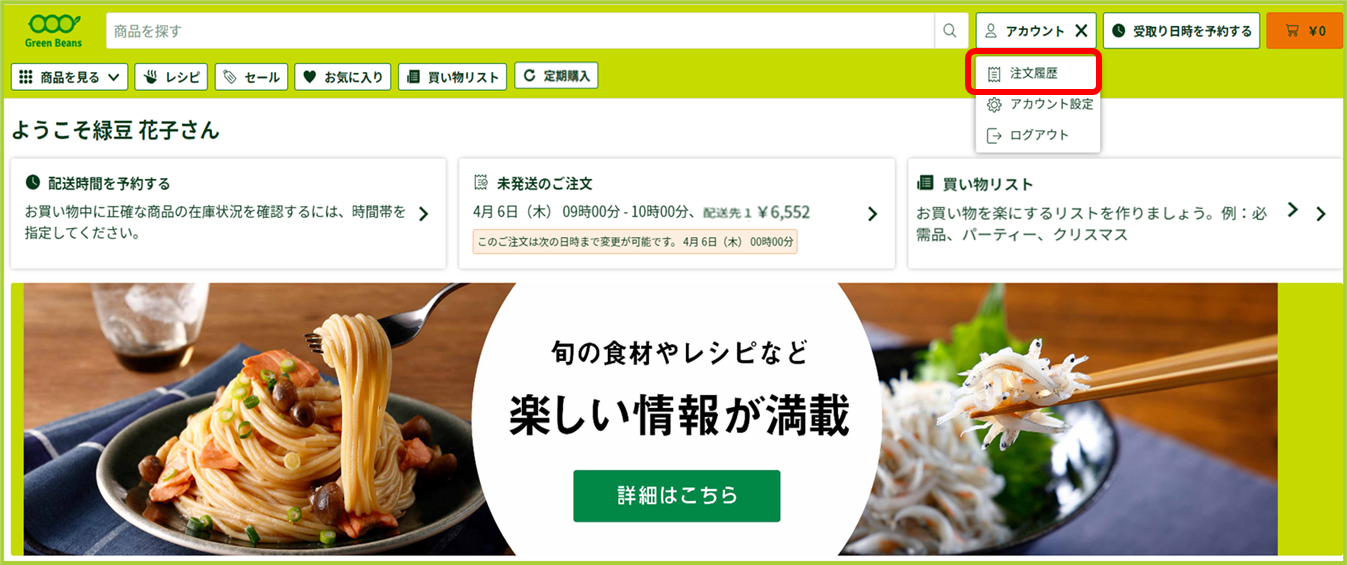Click the clock icon in 受取り日時を予約する
The height and width of the screenshot is (565, 1347).
[1119, 31]
